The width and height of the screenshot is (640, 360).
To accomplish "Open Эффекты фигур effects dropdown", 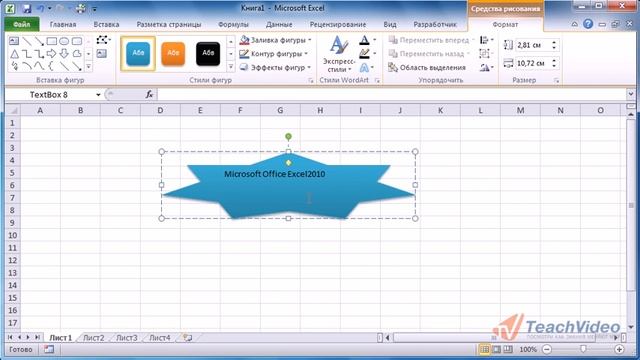I will tap(275, 67).
